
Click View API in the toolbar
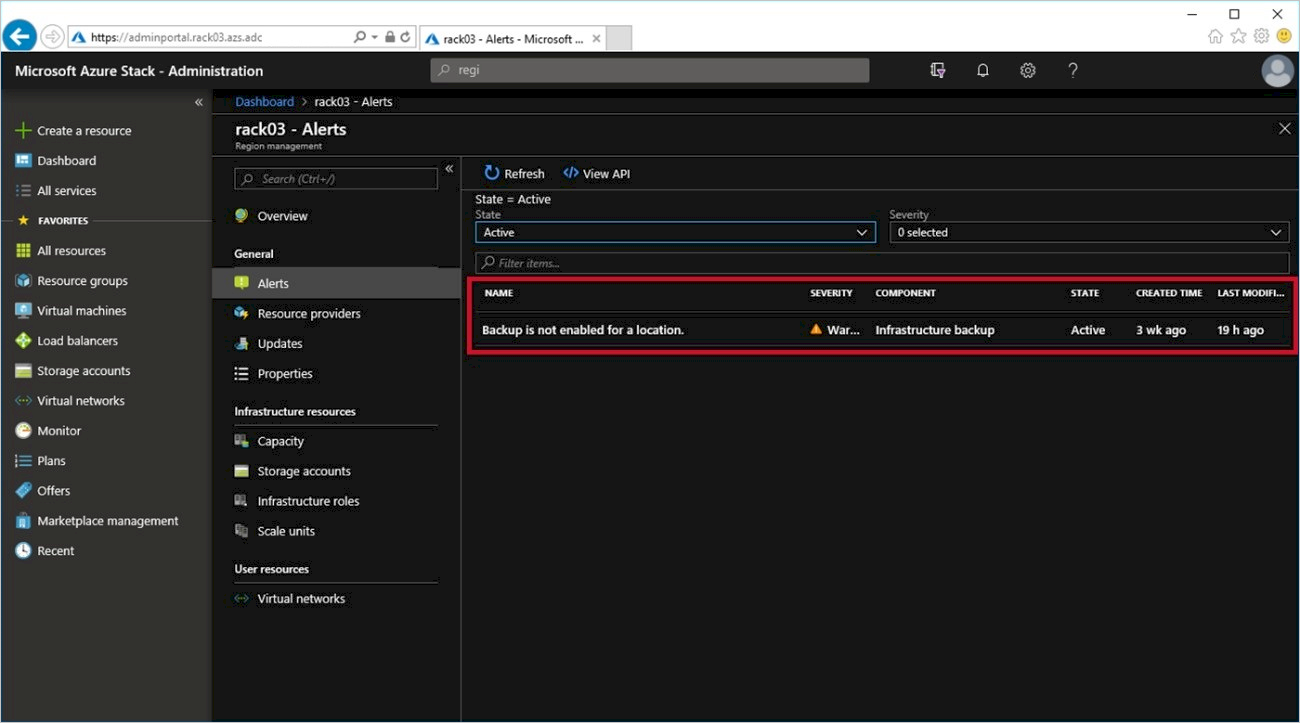click(x=597, y=174)
